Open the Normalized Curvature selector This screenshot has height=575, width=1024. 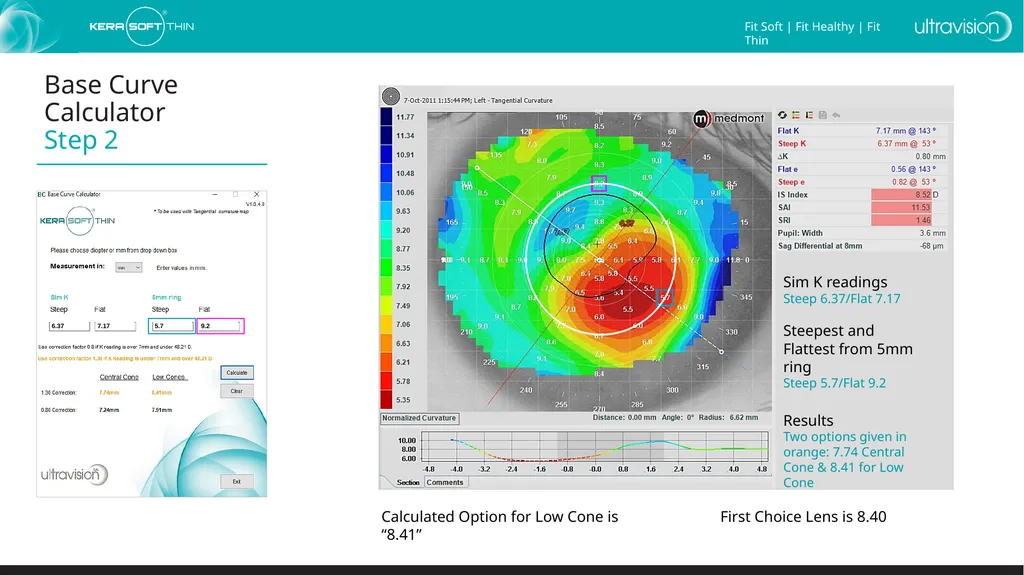tap(419, 418)
